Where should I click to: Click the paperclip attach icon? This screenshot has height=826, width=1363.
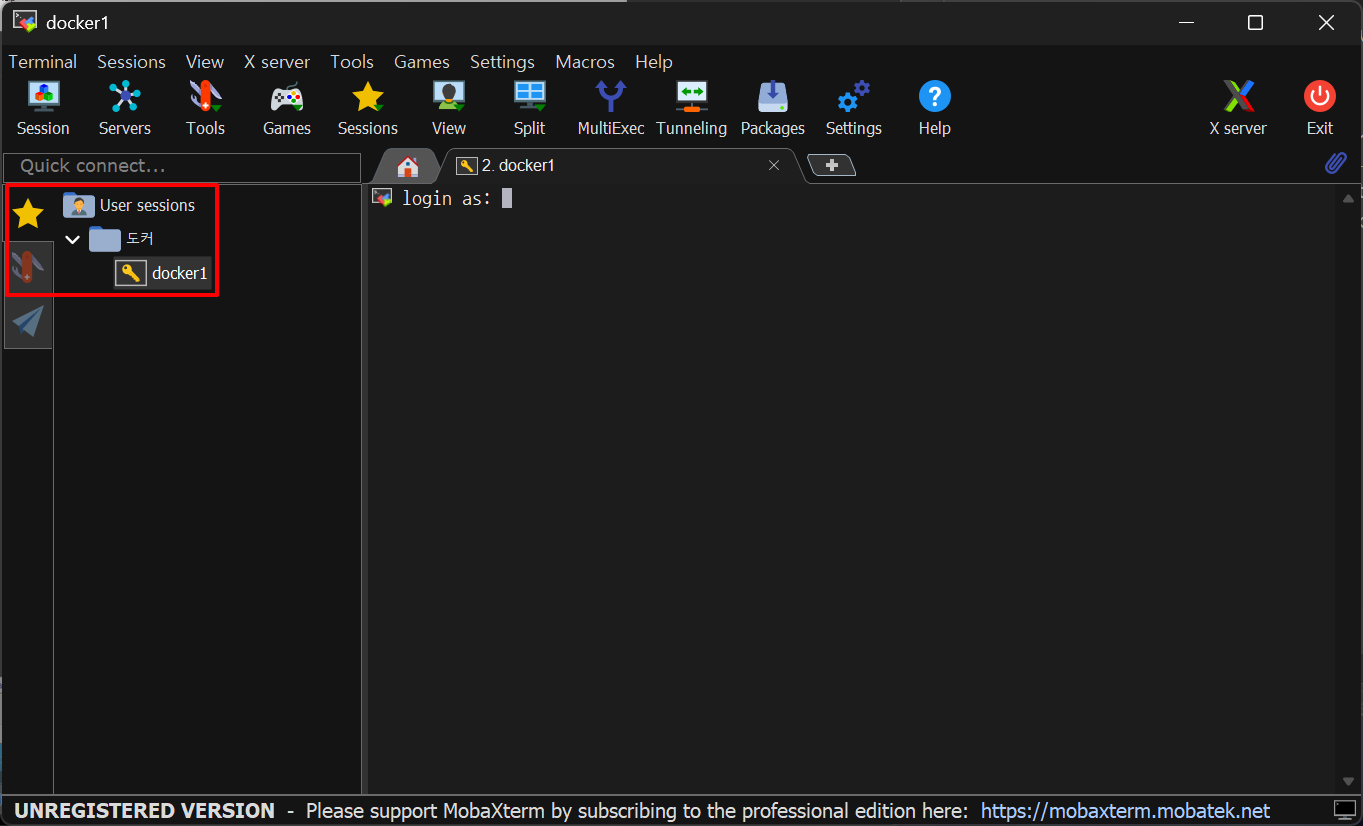pyautogui.click(x=1335, y=163)
